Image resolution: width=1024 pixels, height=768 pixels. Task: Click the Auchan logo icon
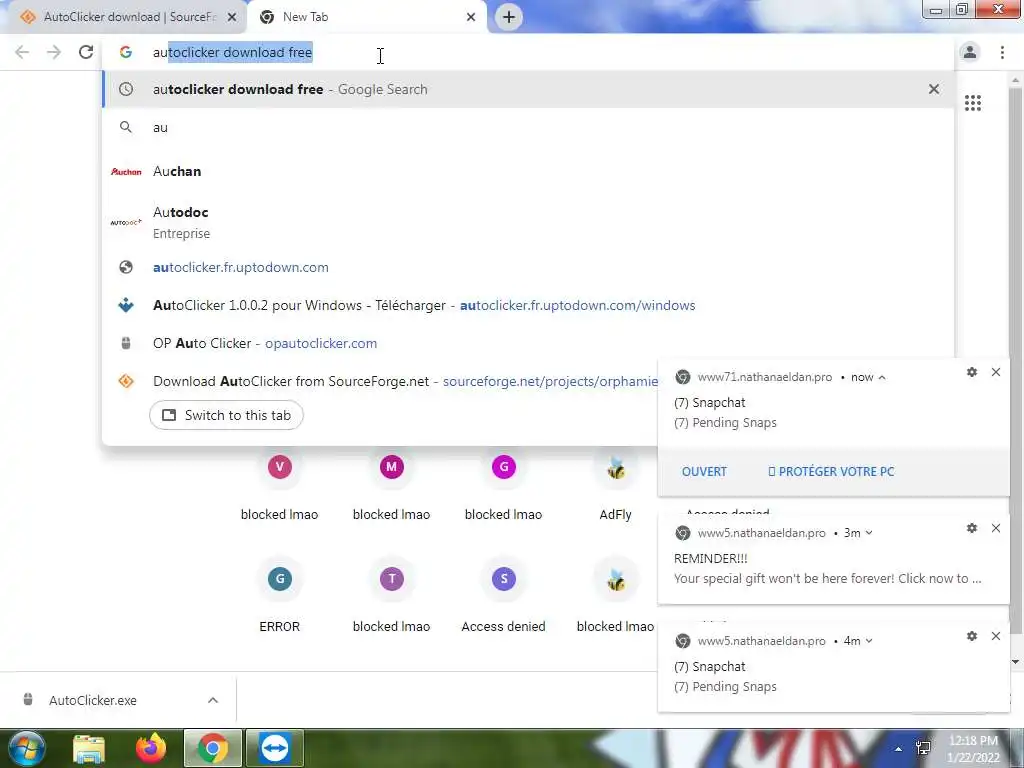coord(126,171)
